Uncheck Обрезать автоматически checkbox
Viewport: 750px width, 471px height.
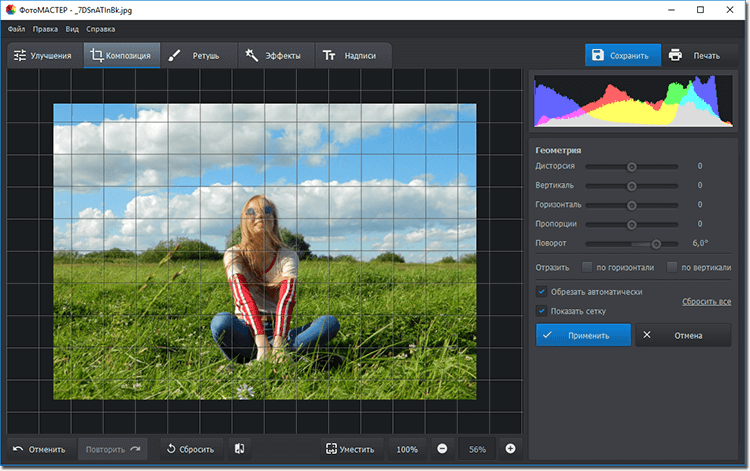541,291
